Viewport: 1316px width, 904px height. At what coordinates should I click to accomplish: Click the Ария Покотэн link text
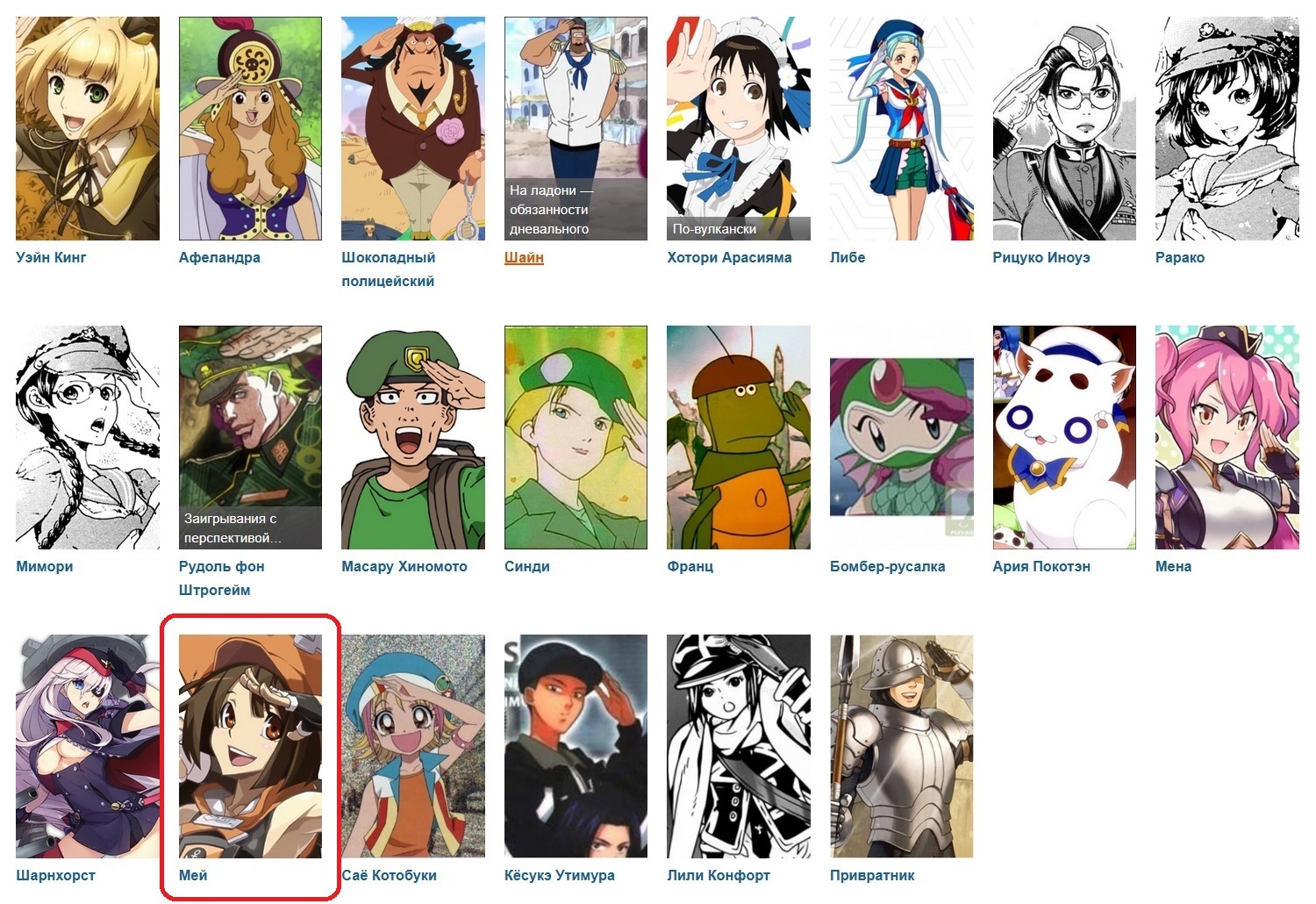click(1041, 566)
